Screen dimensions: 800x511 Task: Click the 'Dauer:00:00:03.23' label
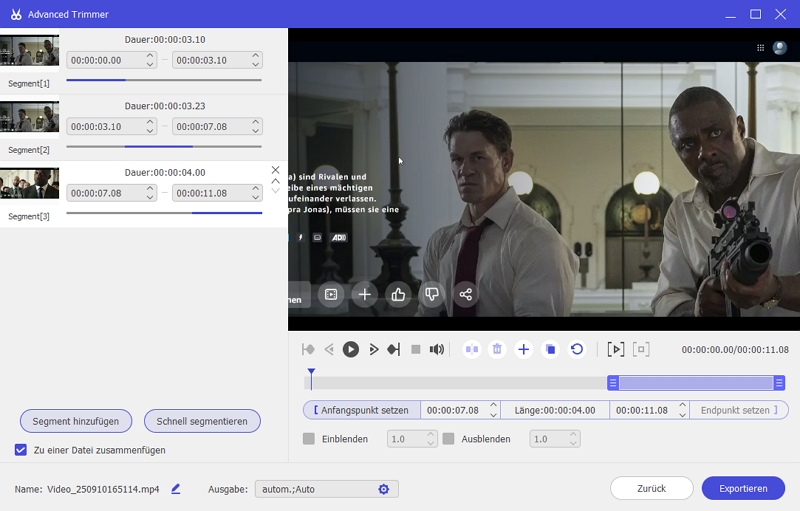point(165,106)
